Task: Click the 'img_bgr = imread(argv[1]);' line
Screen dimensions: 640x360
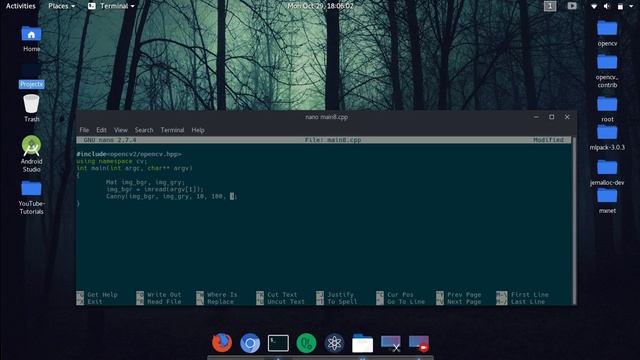Action: click(155, 189)
